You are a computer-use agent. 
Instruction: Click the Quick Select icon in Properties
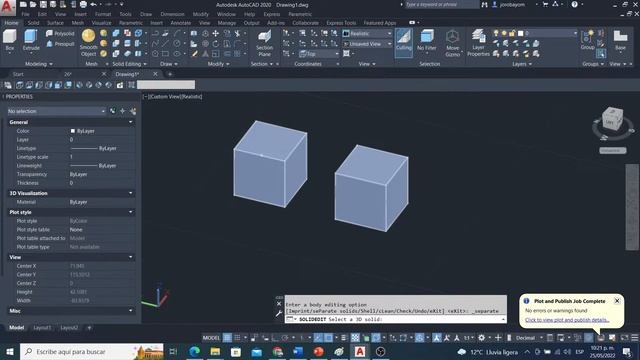[x=133, y=111]
